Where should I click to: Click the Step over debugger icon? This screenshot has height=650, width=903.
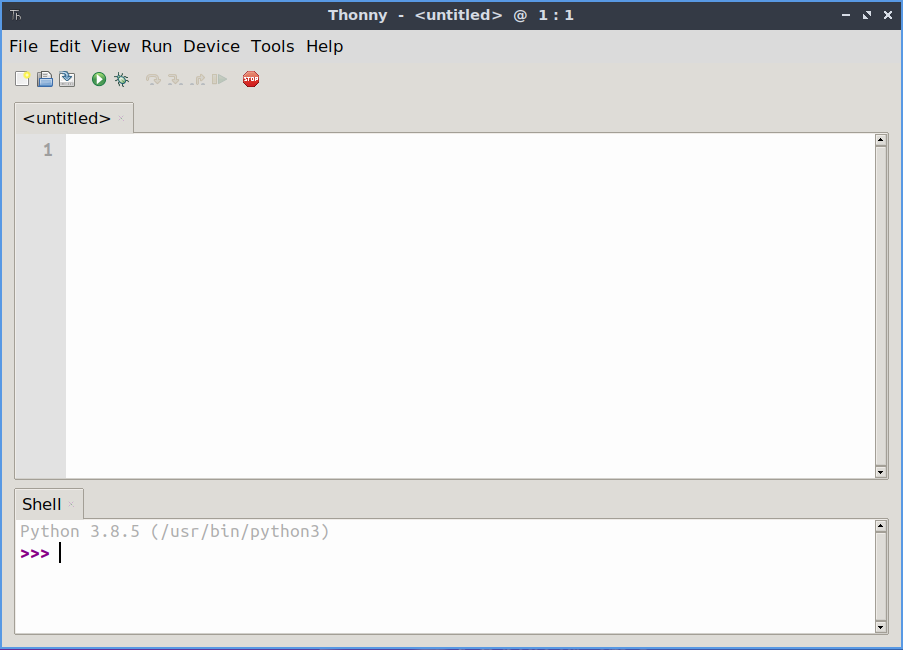point(153,79)
